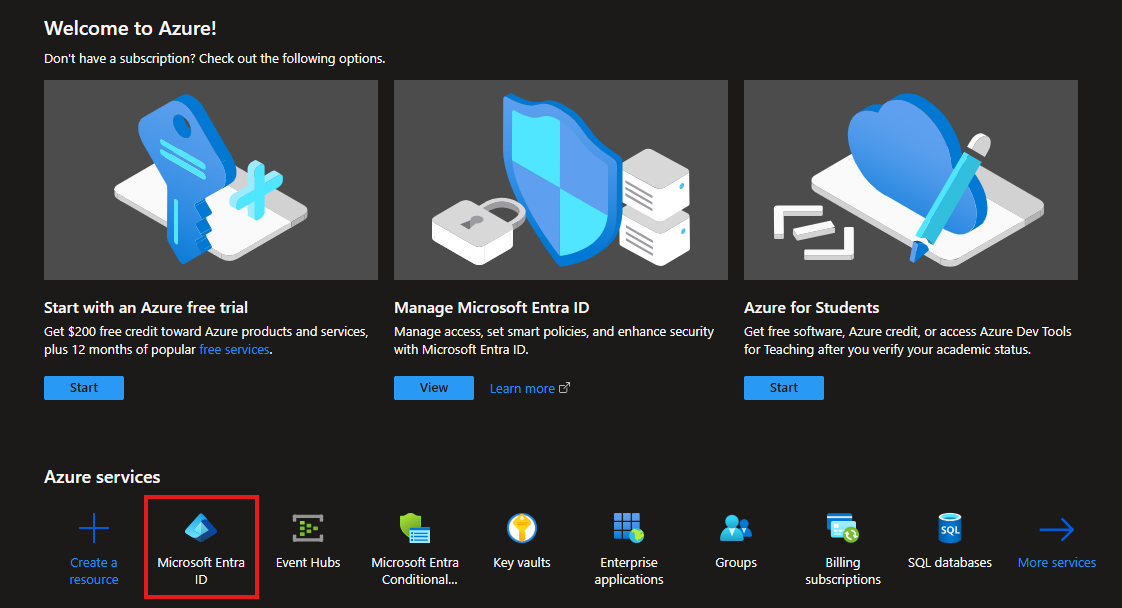
Task: Open the Learn more link
Action: (x=522, y=388)
